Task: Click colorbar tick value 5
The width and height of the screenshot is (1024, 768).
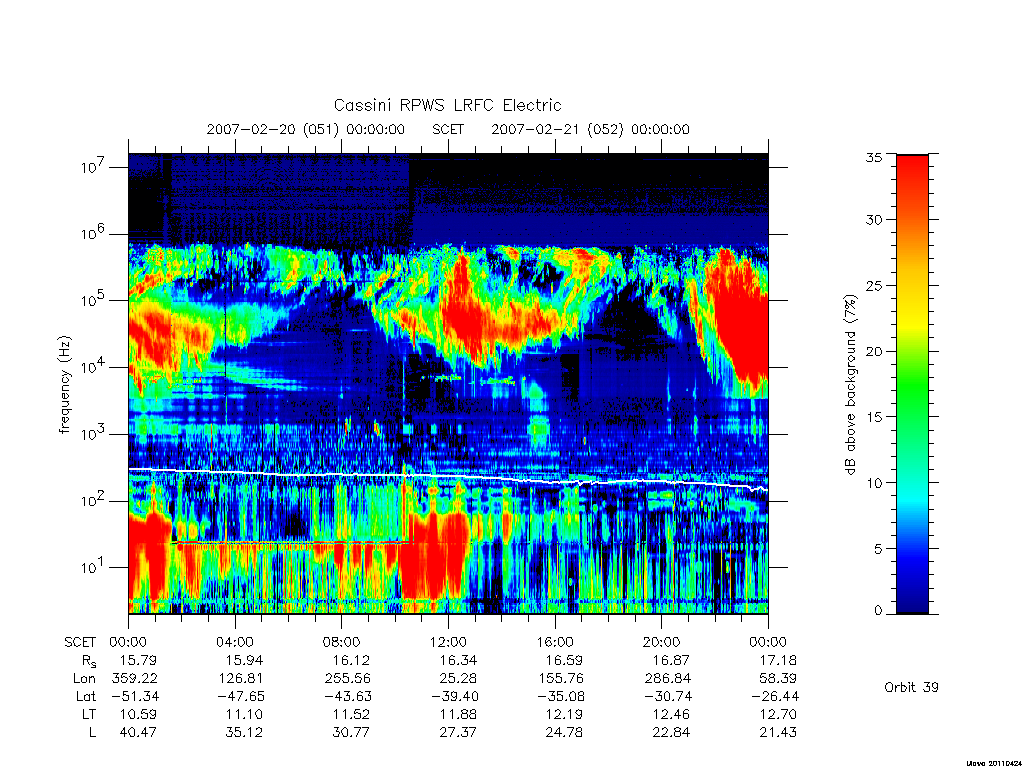Action: tap(878, 549)
